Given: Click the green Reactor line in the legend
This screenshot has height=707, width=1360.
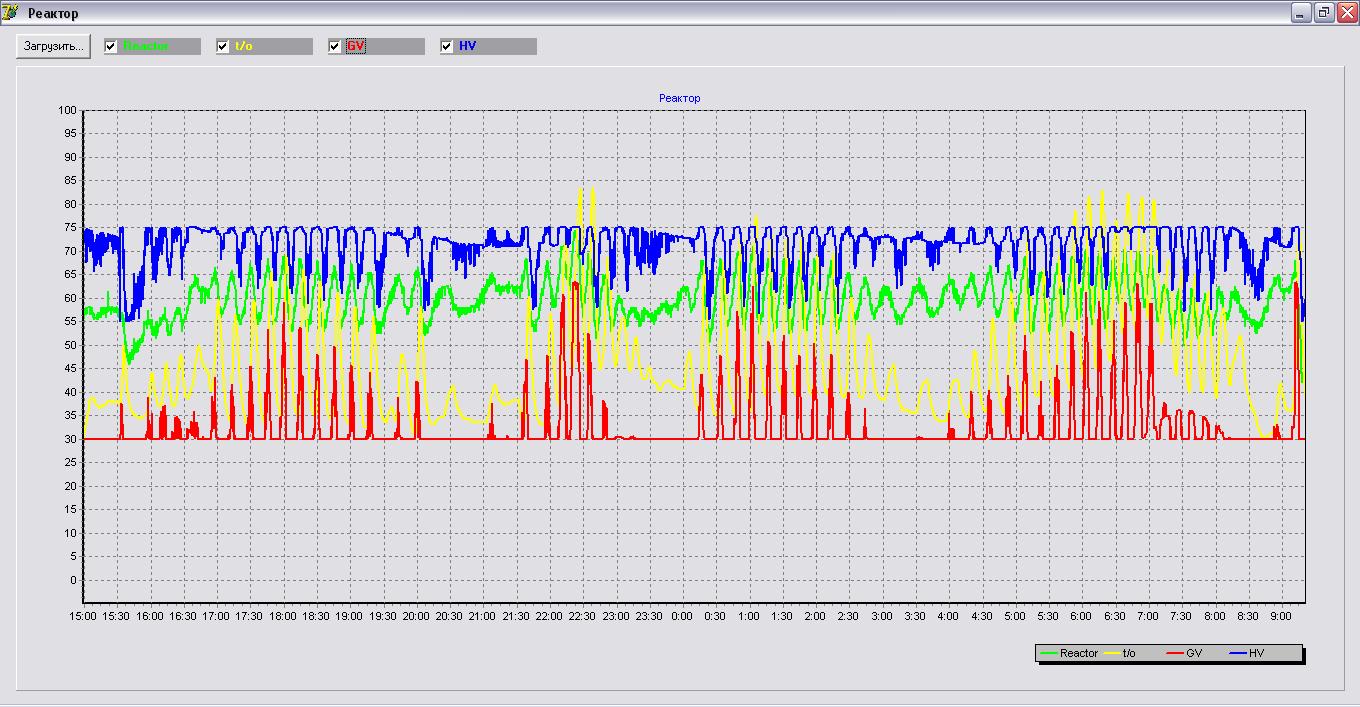Looking at the screenshot, I should (x=1049, y=653).
